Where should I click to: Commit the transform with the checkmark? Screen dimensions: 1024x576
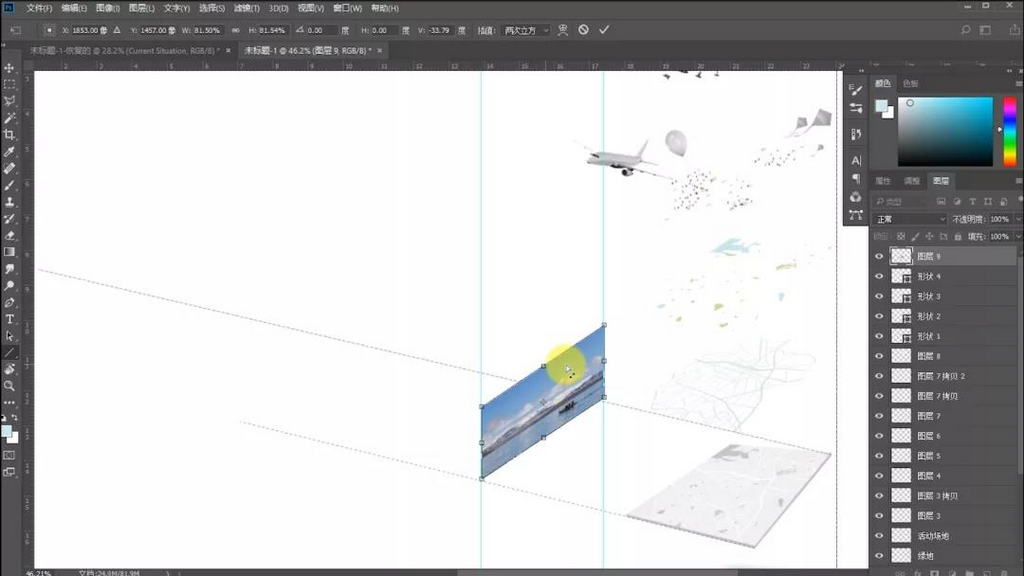tap(604, 30)
